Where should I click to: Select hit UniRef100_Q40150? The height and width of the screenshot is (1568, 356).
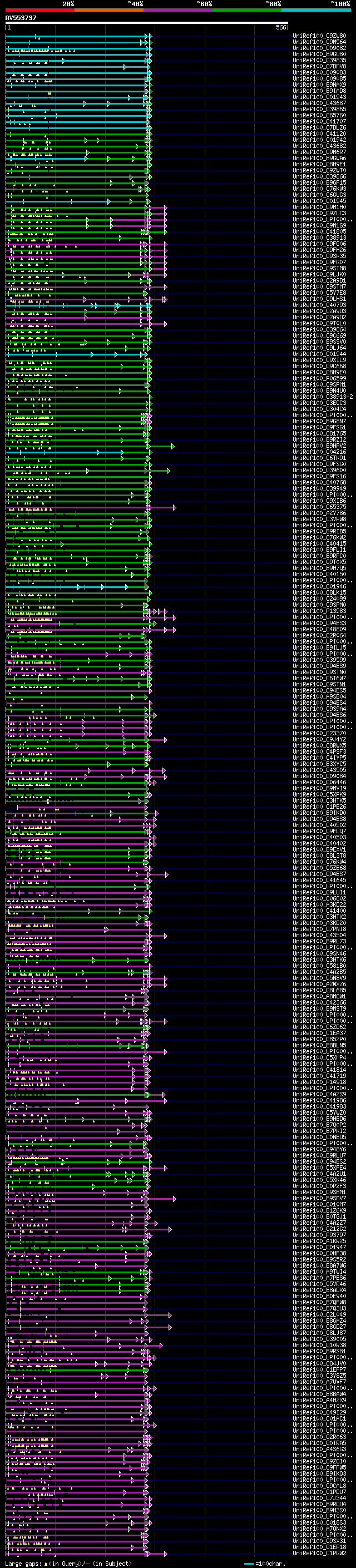319,574
